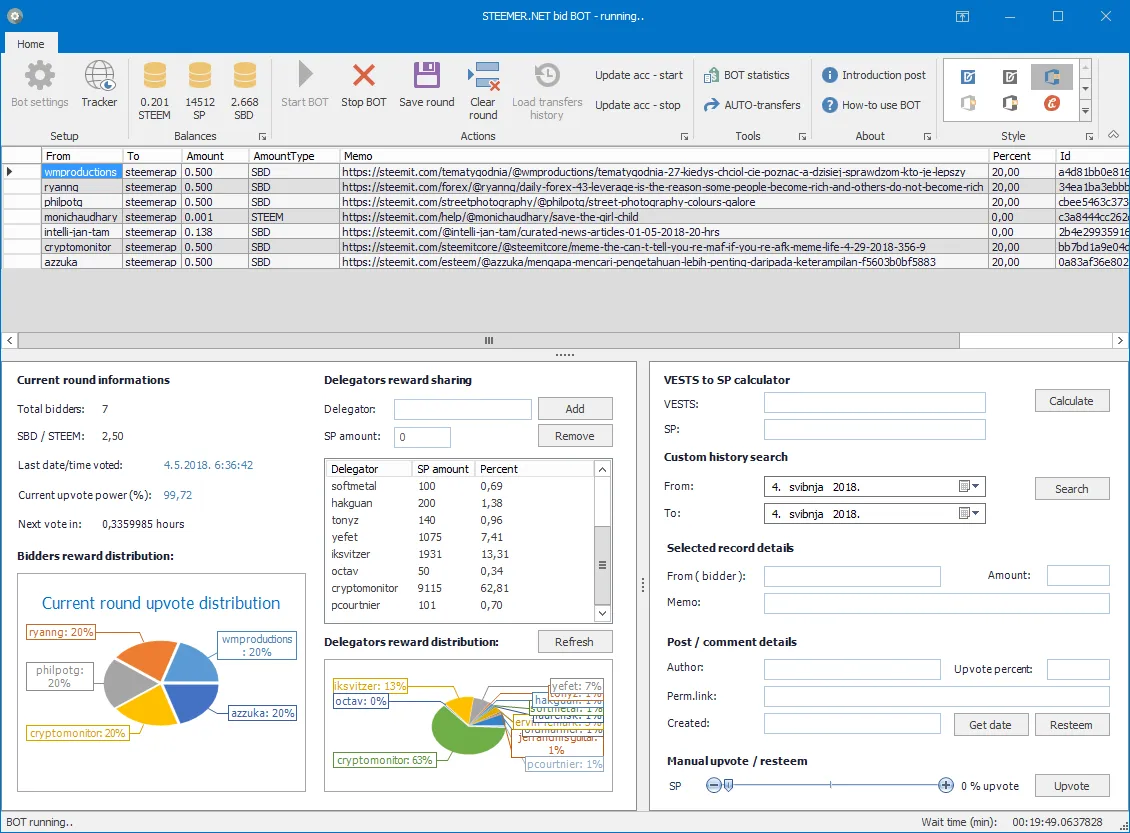The width and height of the screenshot is (1130, 833).
Task: Click the 14512 SP balance icon
Action: [200, 76]
